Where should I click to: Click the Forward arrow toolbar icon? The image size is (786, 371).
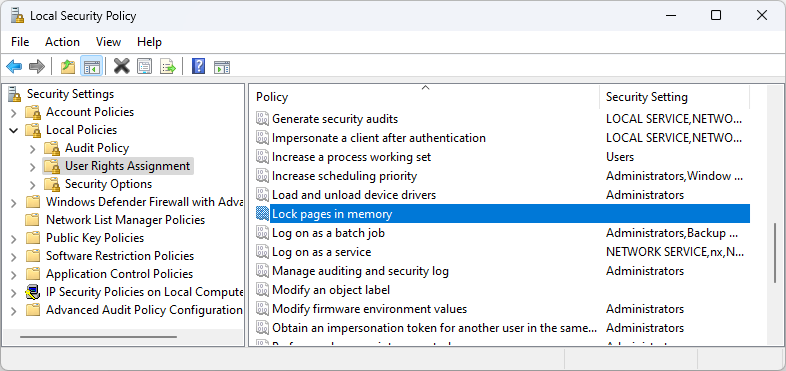click(37, 66)
